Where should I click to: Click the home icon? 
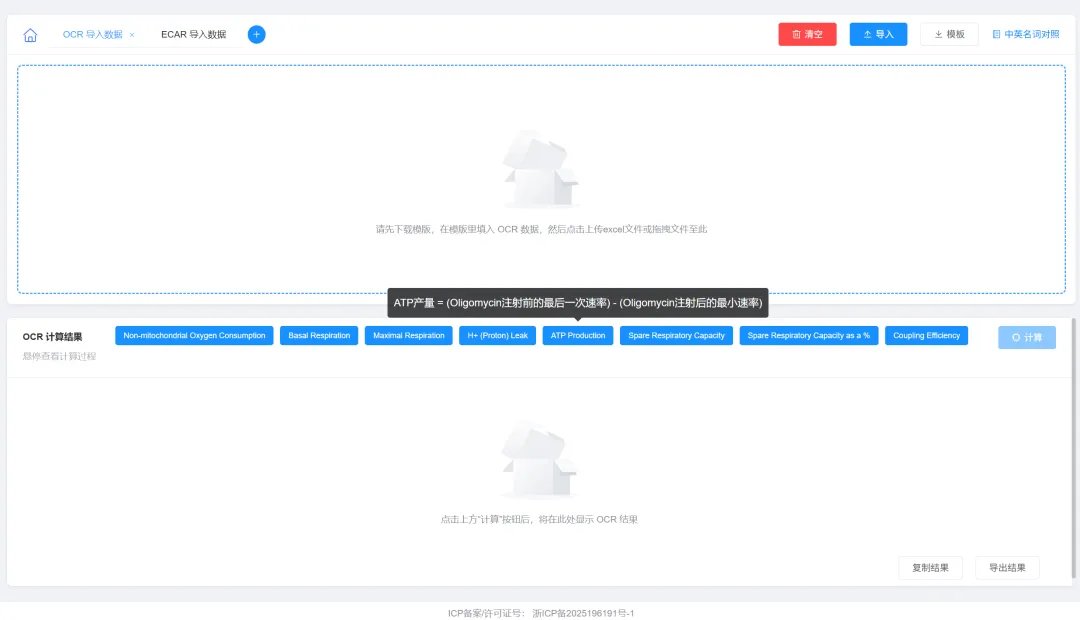point(30,35)
